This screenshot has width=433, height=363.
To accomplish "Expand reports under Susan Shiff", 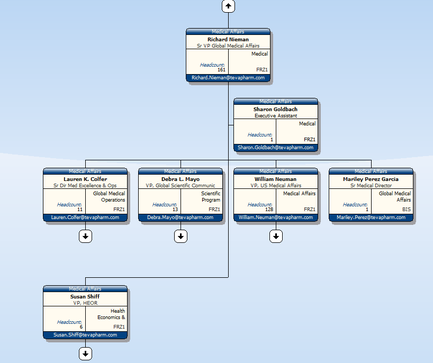I will click(x=85, y=354).
